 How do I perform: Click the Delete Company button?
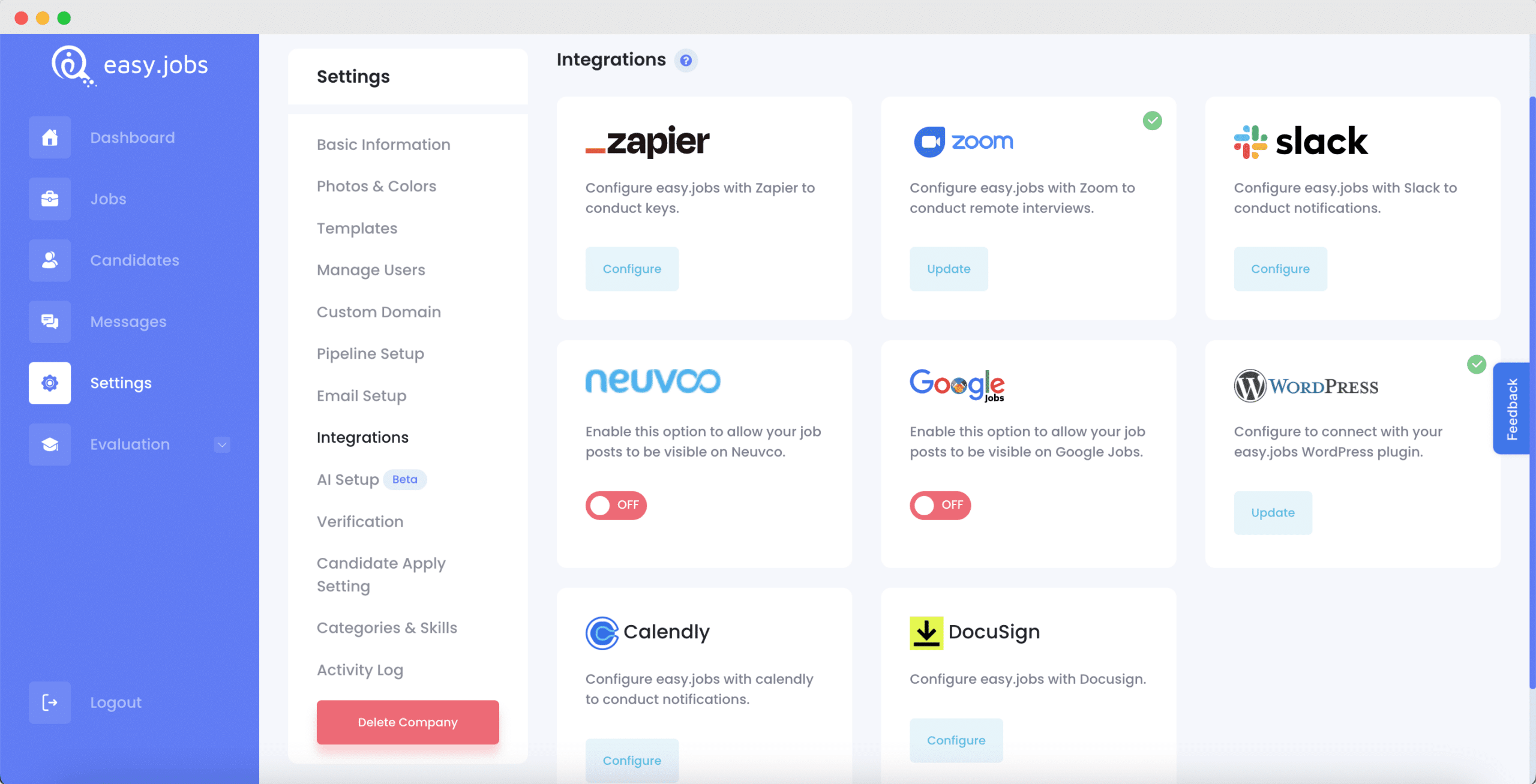point(408,721)
